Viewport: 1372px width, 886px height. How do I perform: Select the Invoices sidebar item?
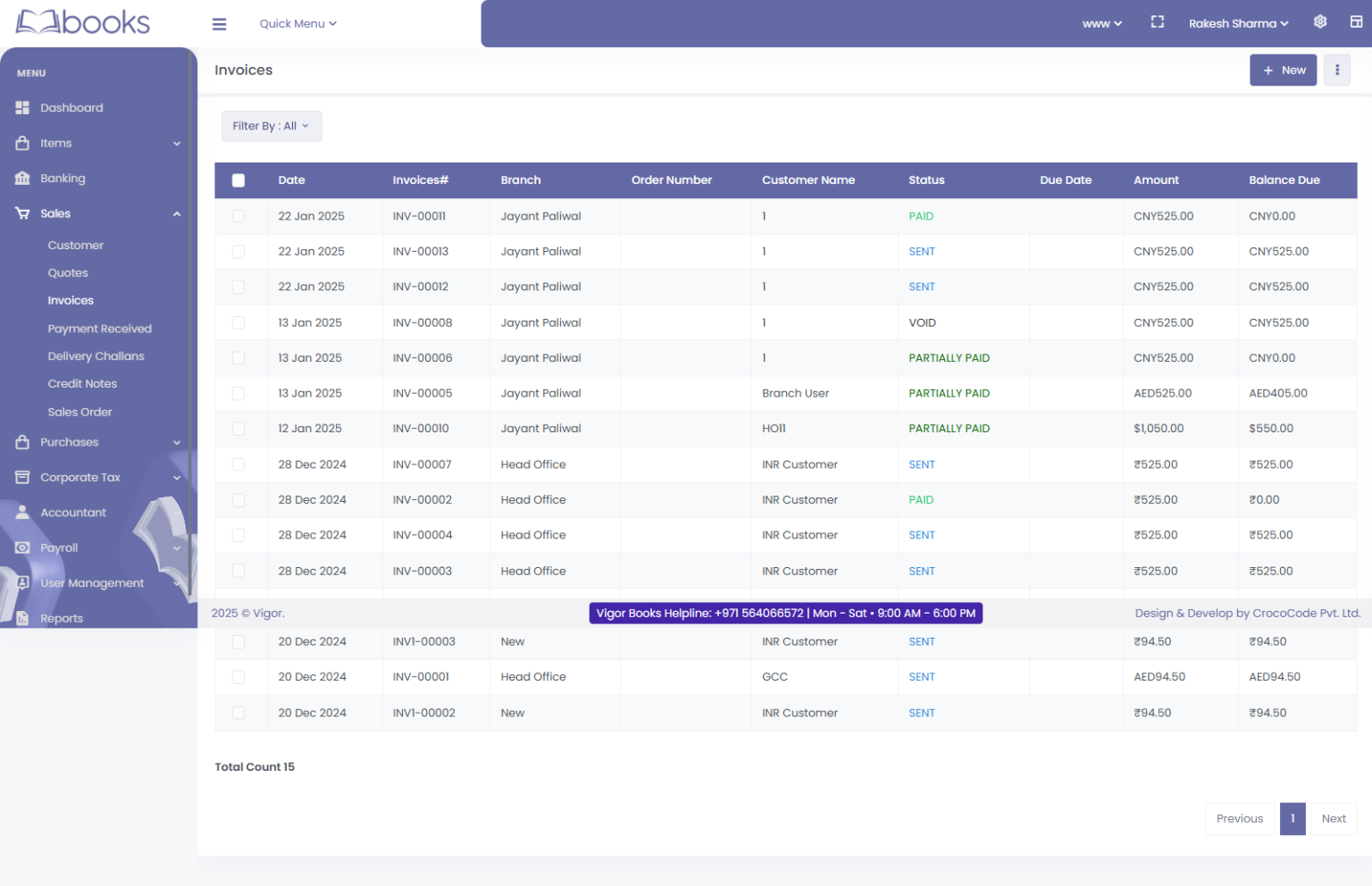tap(71, 301)
